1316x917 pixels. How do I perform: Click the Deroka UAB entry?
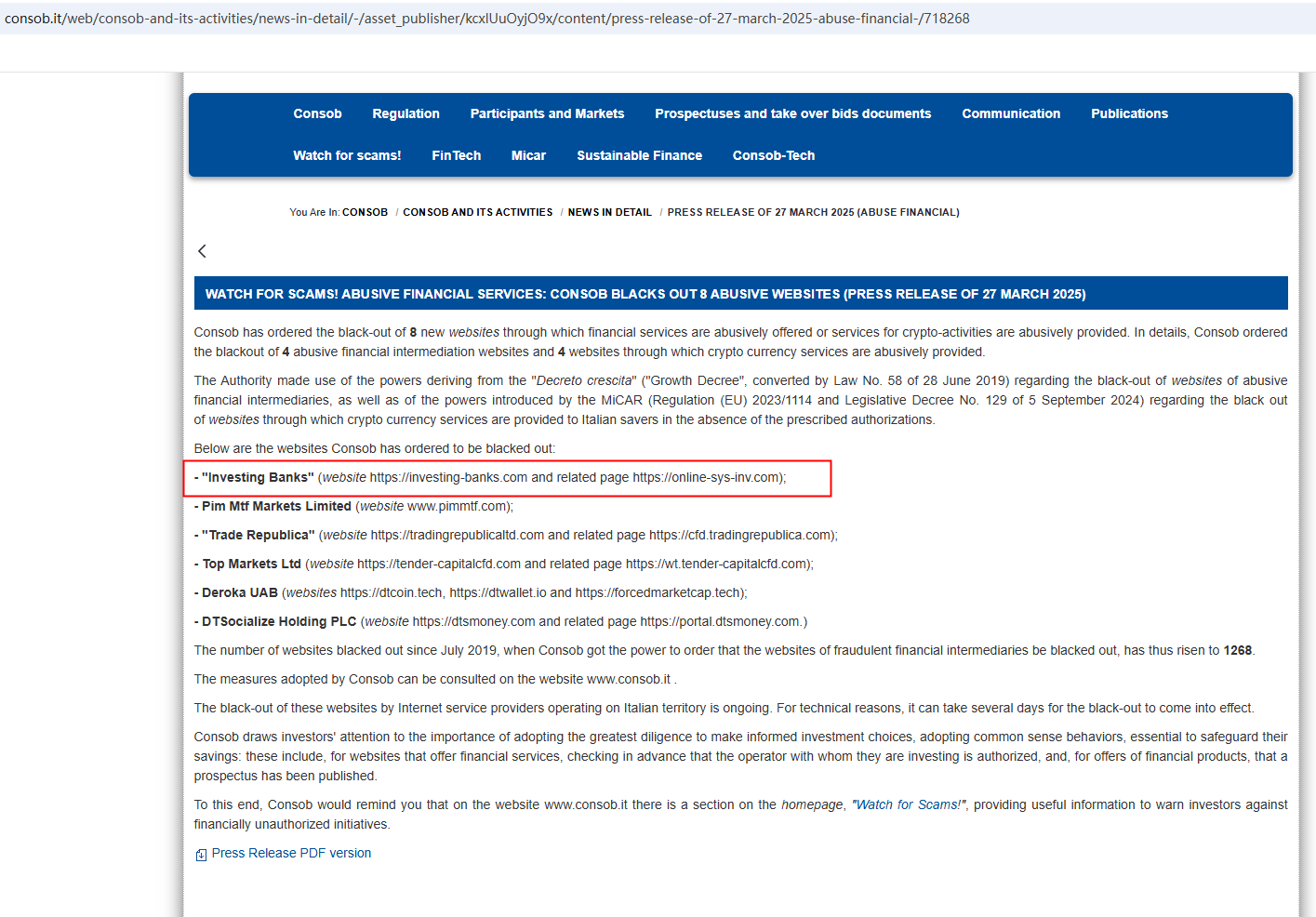[x=240, y=592]
